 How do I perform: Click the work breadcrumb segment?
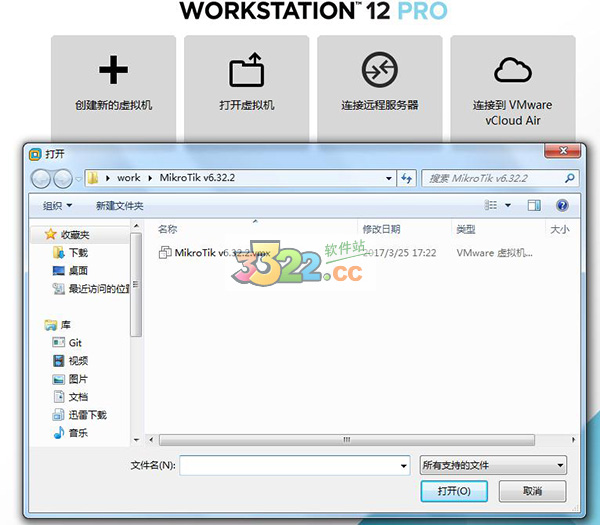129,178
